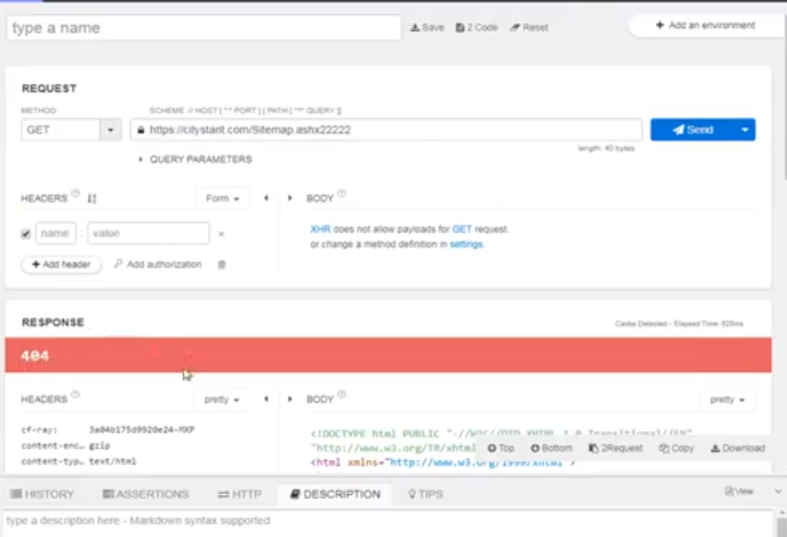The height and width of the screenshot is (537, 787).
Task: Click response HEADERS help icon
Action: 75,394
